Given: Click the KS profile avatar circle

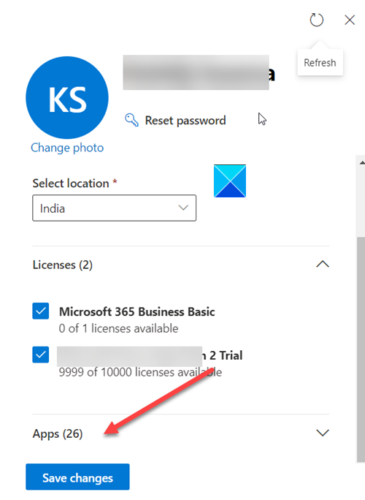Looking at the screenshot, I should [67, 98].
